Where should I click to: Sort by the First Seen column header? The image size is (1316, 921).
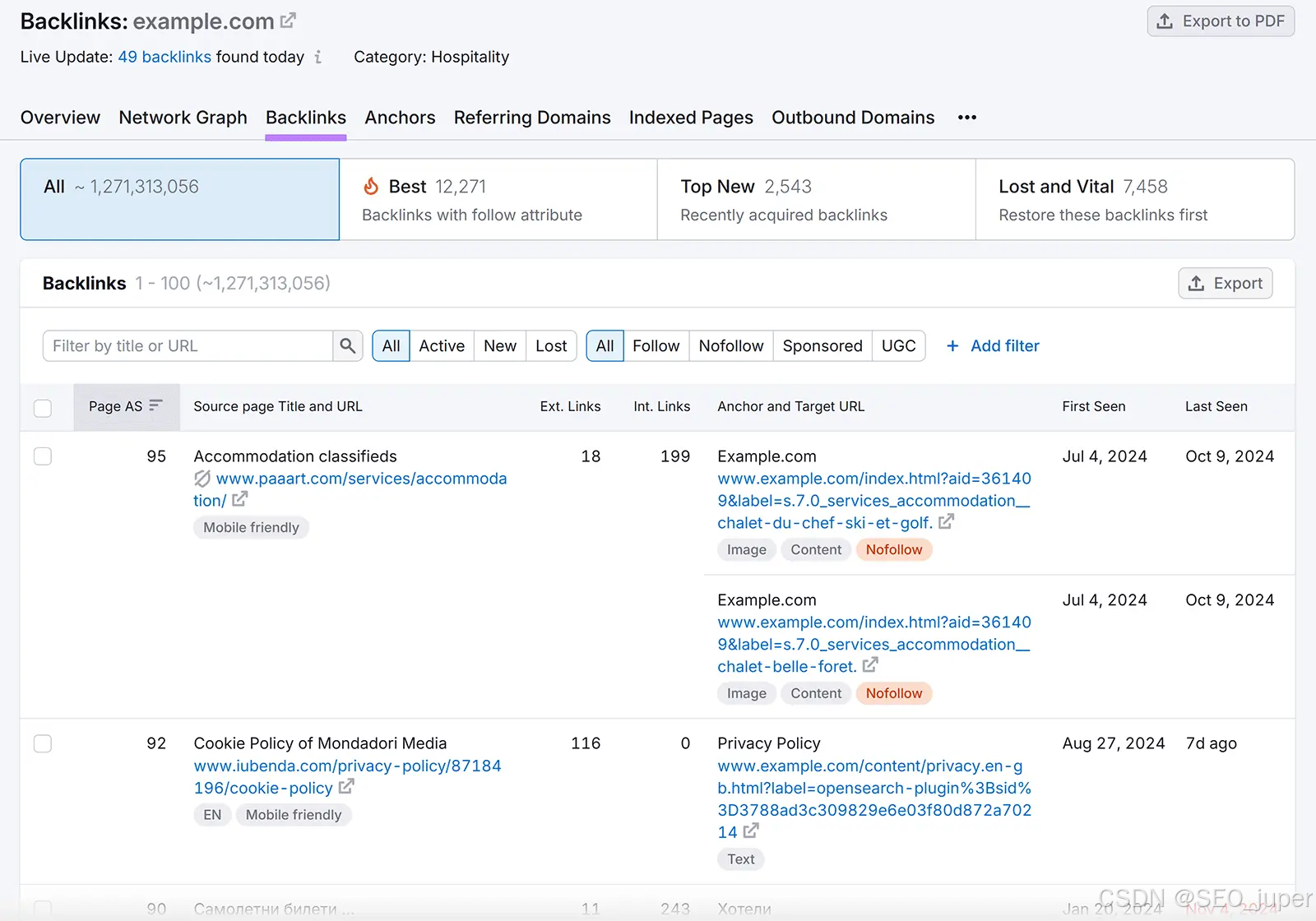coord(1093,406)
